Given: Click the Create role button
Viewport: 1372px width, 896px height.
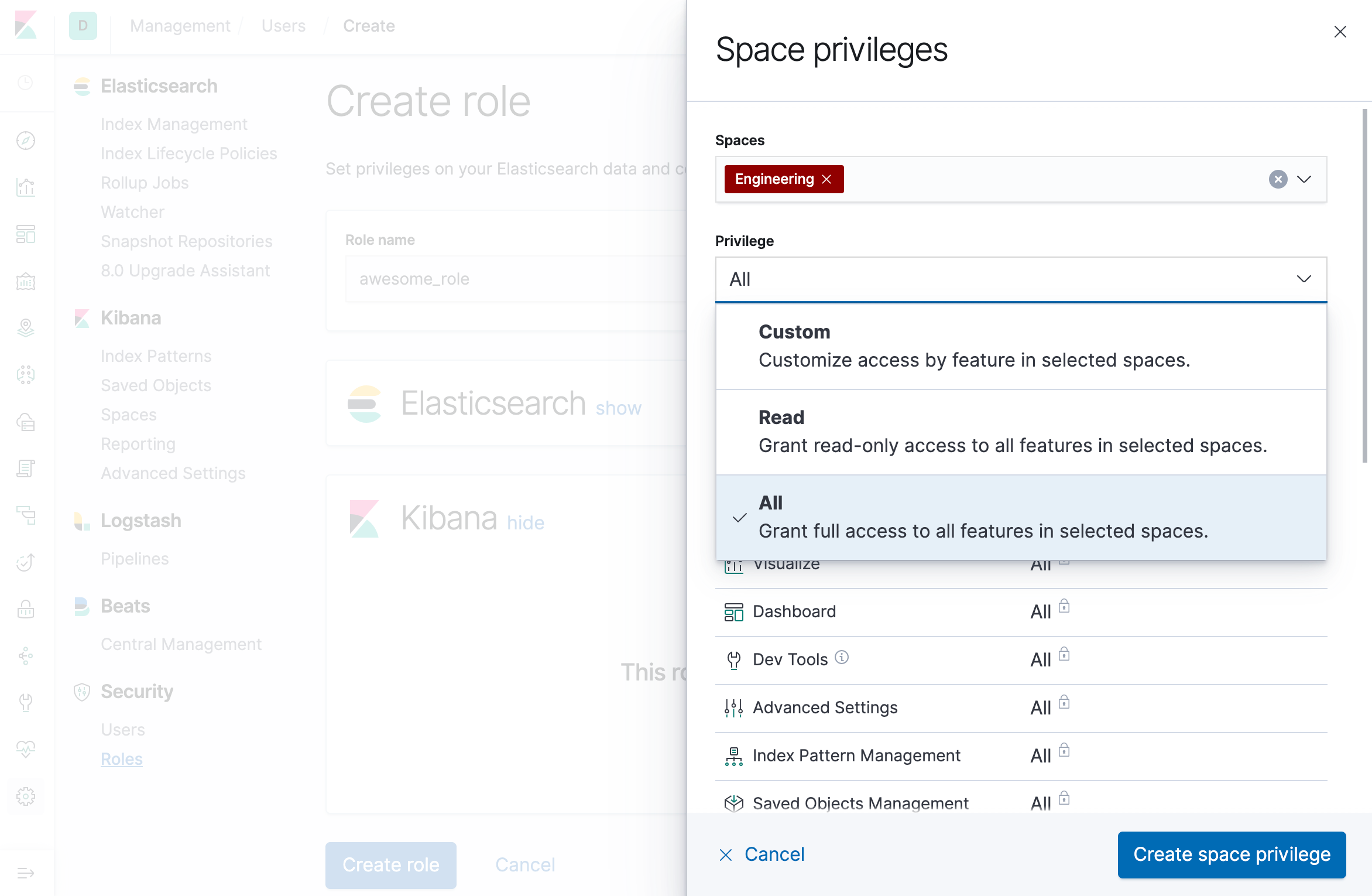Looking at the screenshot, I should 390,865.
